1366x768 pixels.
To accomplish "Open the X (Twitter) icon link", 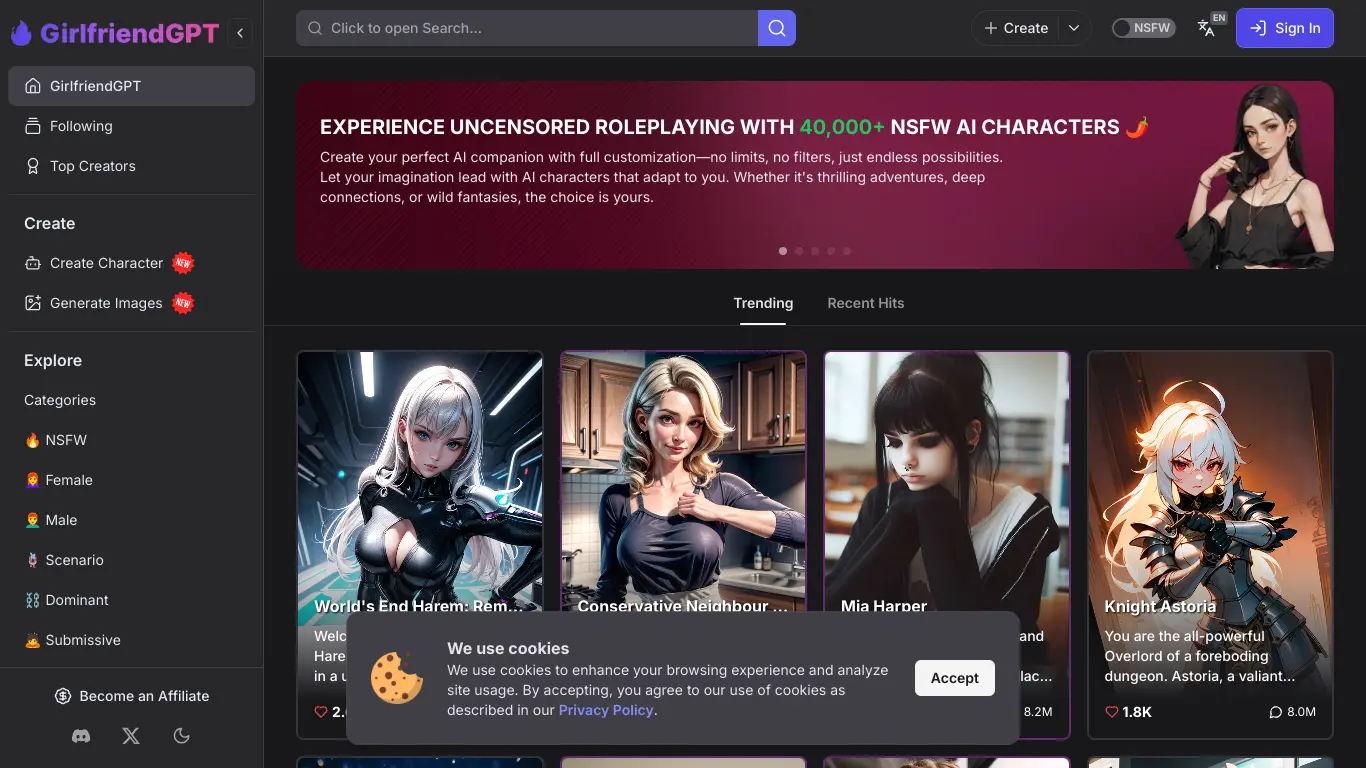I will [131, 736].
